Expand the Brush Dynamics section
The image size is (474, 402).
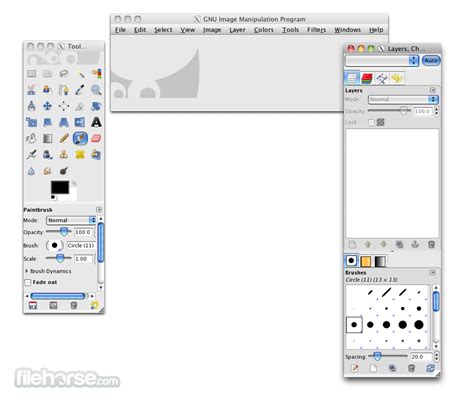27,271
